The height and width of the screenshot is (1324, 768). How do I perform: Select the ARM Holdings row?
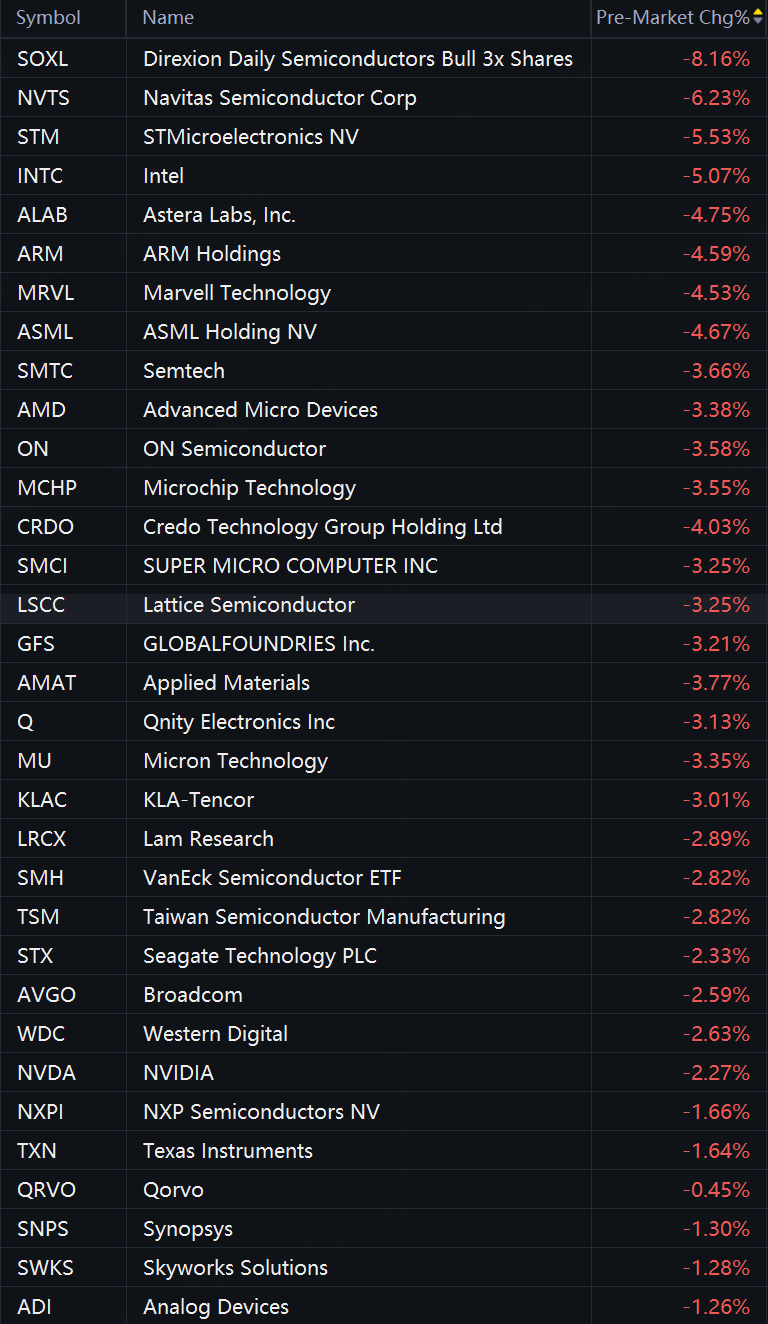[384, 254]
